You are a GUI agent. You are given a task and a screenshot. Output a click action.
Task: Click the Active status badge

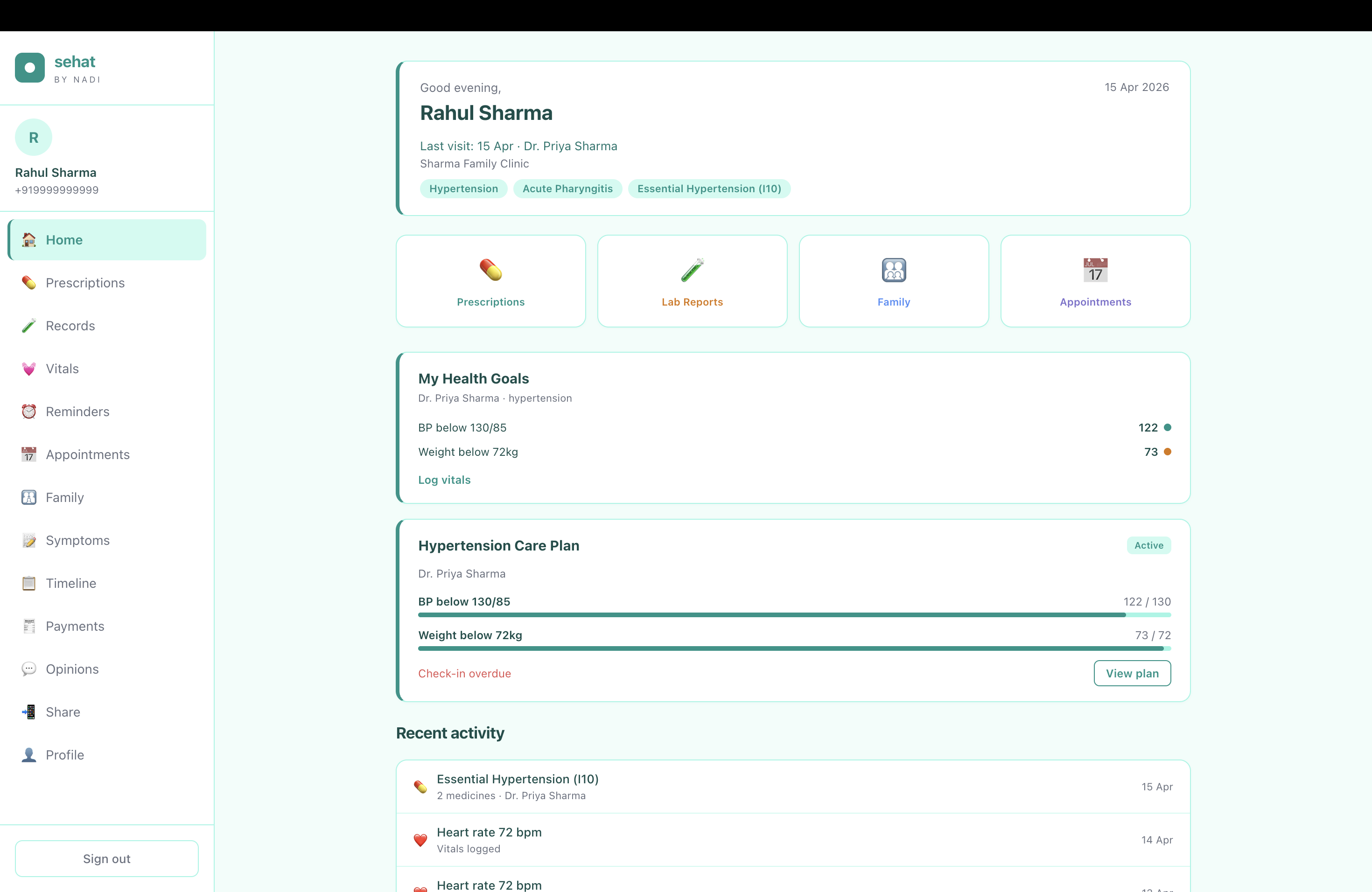click(1149, 546)
